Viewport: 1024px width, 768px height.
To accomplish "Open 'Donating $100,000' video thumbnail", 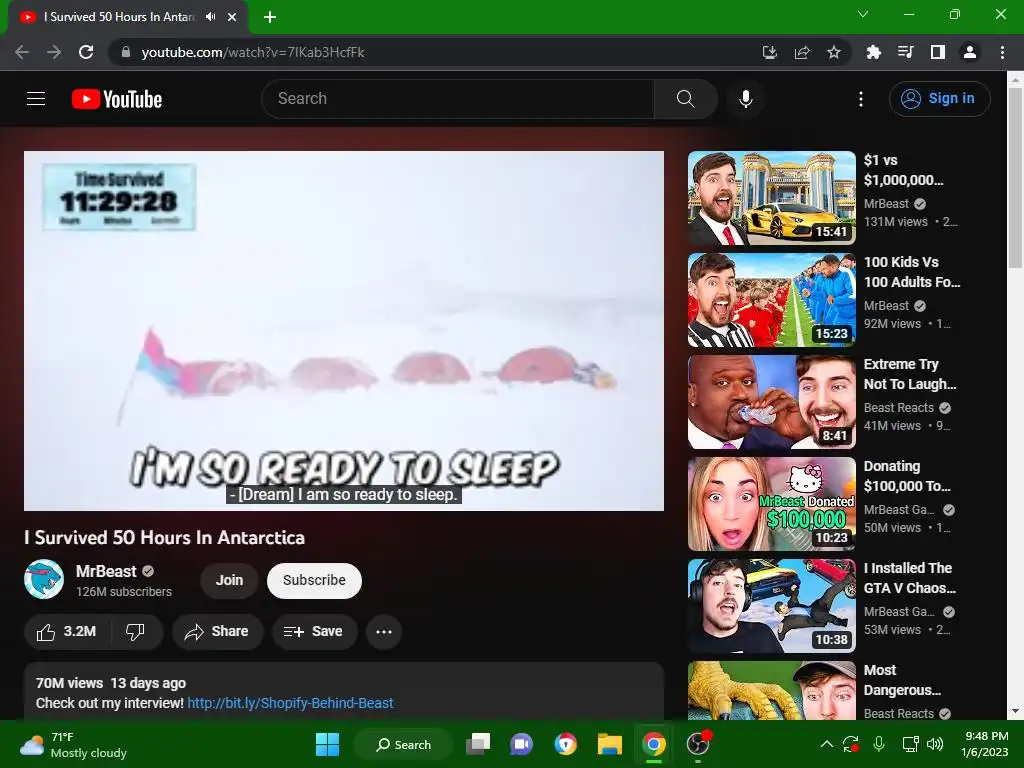I will pyautogui.click(x=772, y=504).
